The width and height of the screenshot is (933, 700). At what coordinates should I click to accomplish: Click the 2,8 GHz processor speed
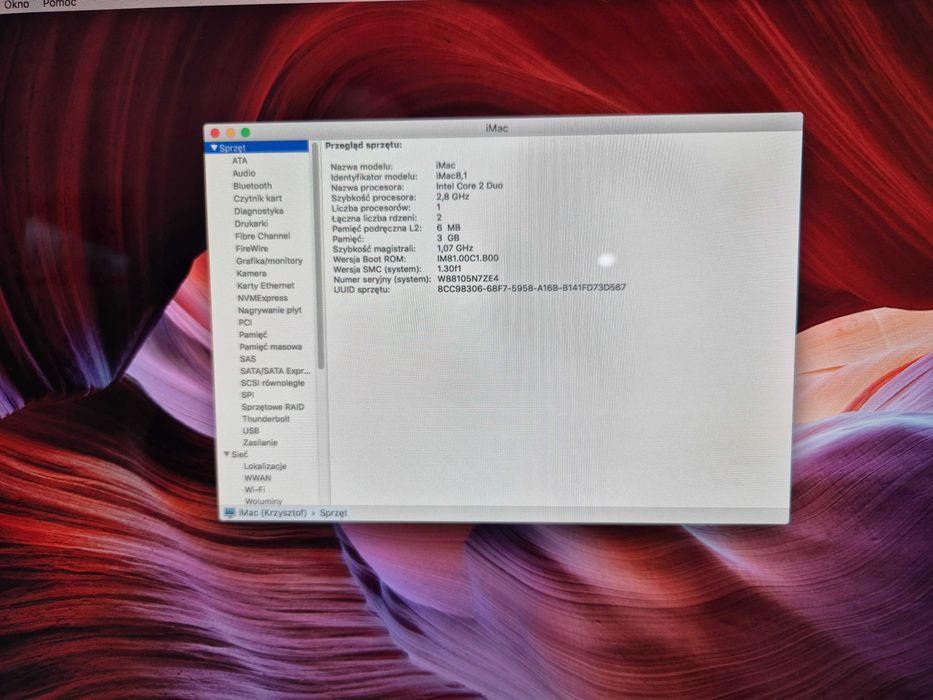(453, 196)
